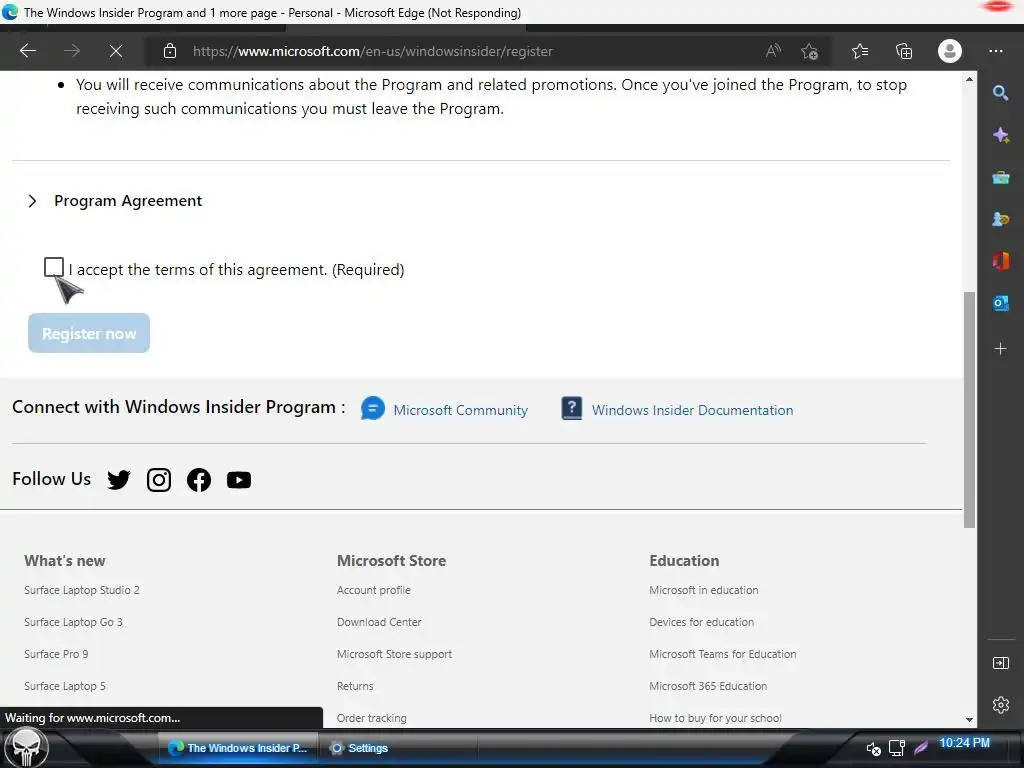Open the Windows Insider Documentation link

[692, 410]
